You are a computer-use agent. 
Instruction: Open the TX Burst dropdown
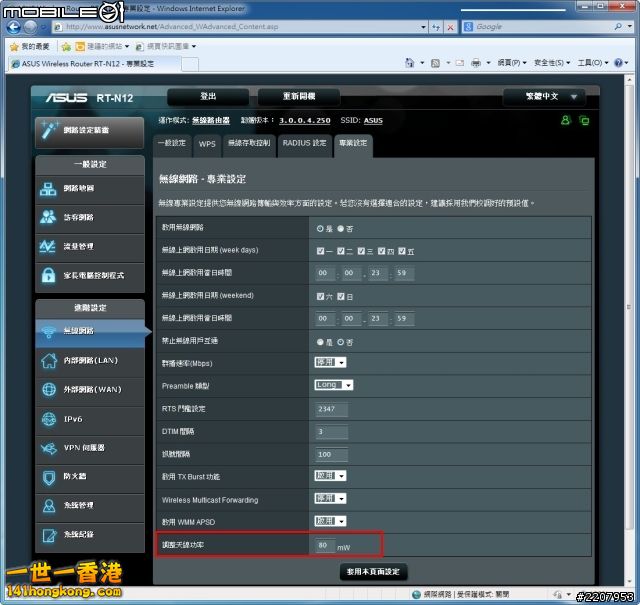pos(330,476)
